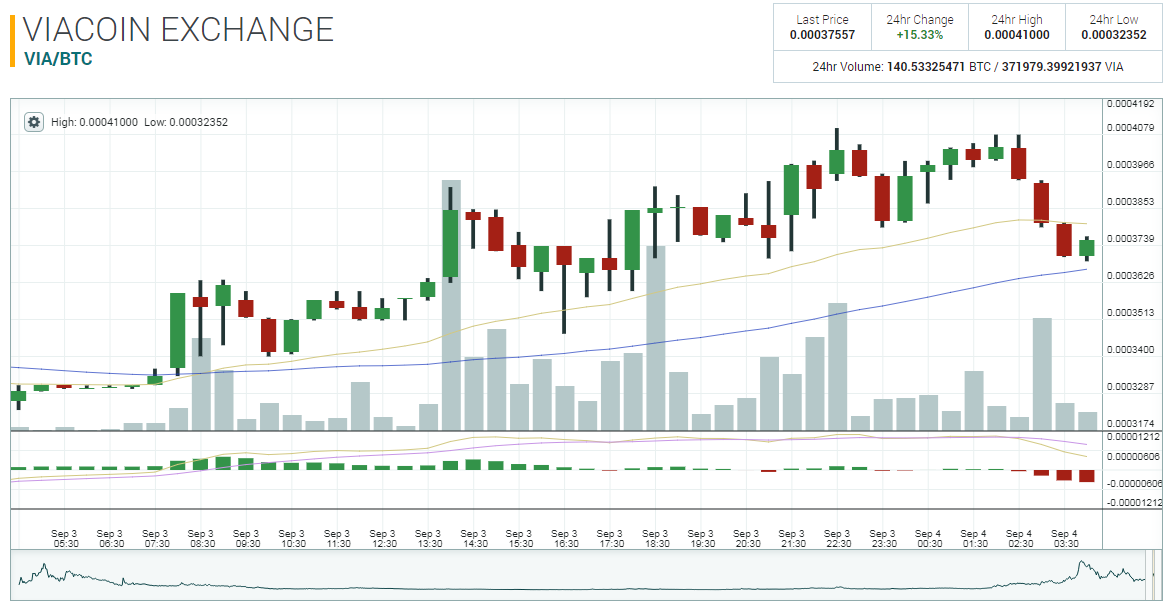Click time label Sep 3 18:30
The height and width of the screenshot is (608, 1171).
(657, 539)
